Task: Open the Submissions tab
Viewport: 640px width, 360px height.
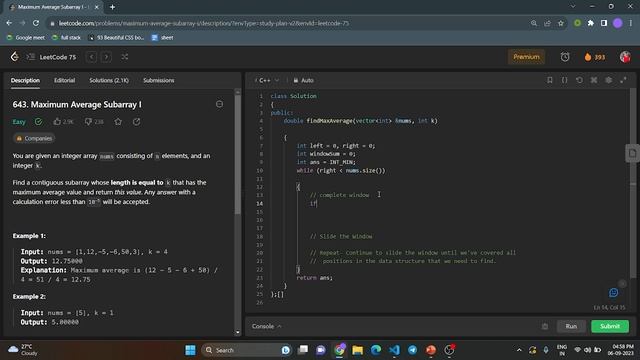Action: [159, 80]
